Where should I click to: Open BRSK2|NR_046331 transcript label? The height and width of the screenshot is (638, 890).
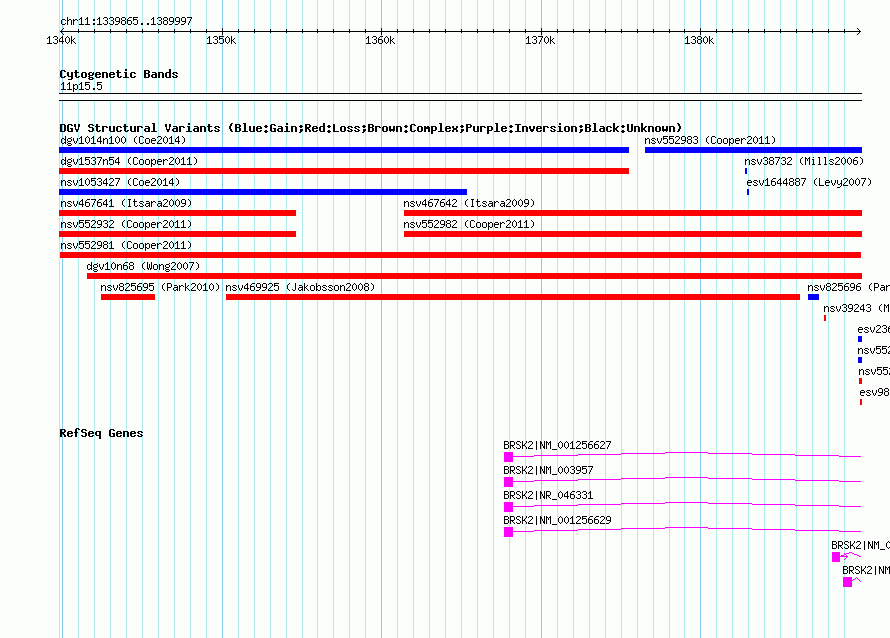tap(548, 496)
